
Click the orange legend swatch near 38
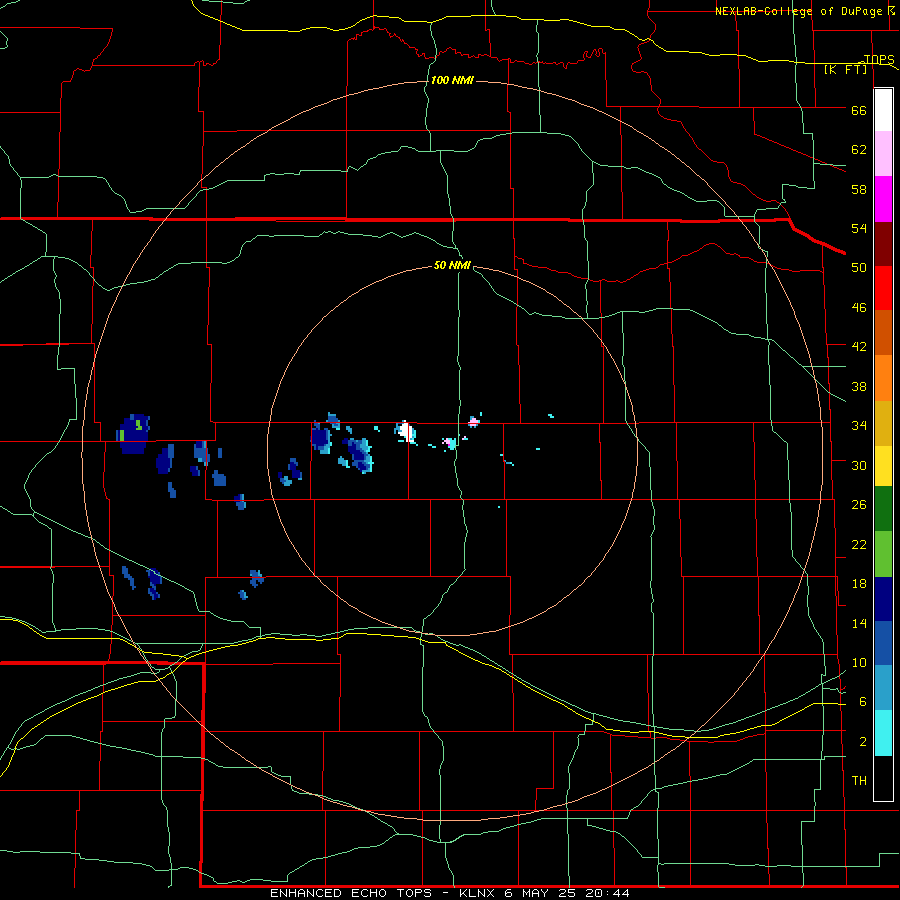coord(883,378)
